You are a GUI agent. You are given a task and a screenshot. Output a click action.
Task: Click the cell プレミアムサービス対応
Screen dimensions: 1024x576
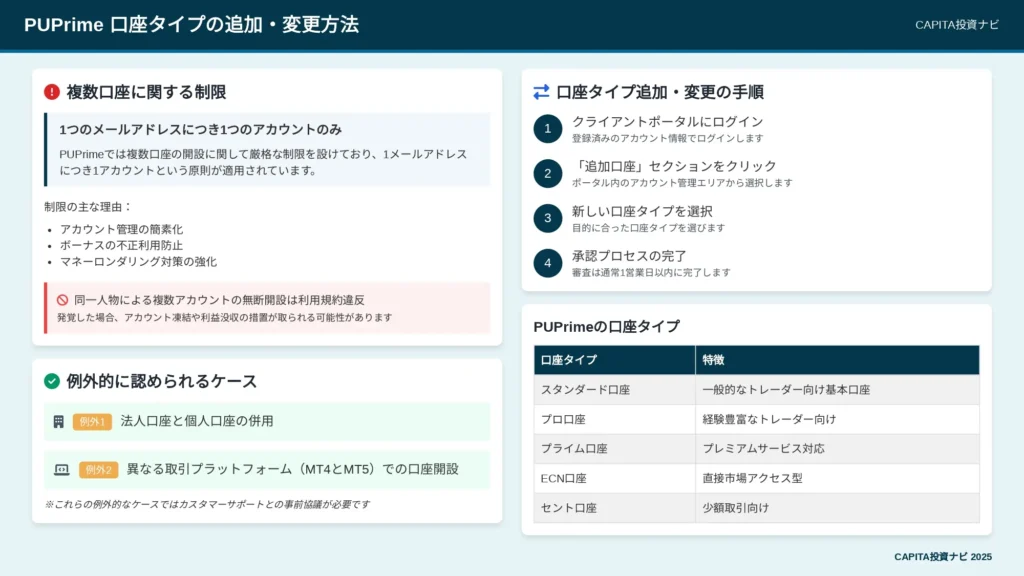click(838, 449)
